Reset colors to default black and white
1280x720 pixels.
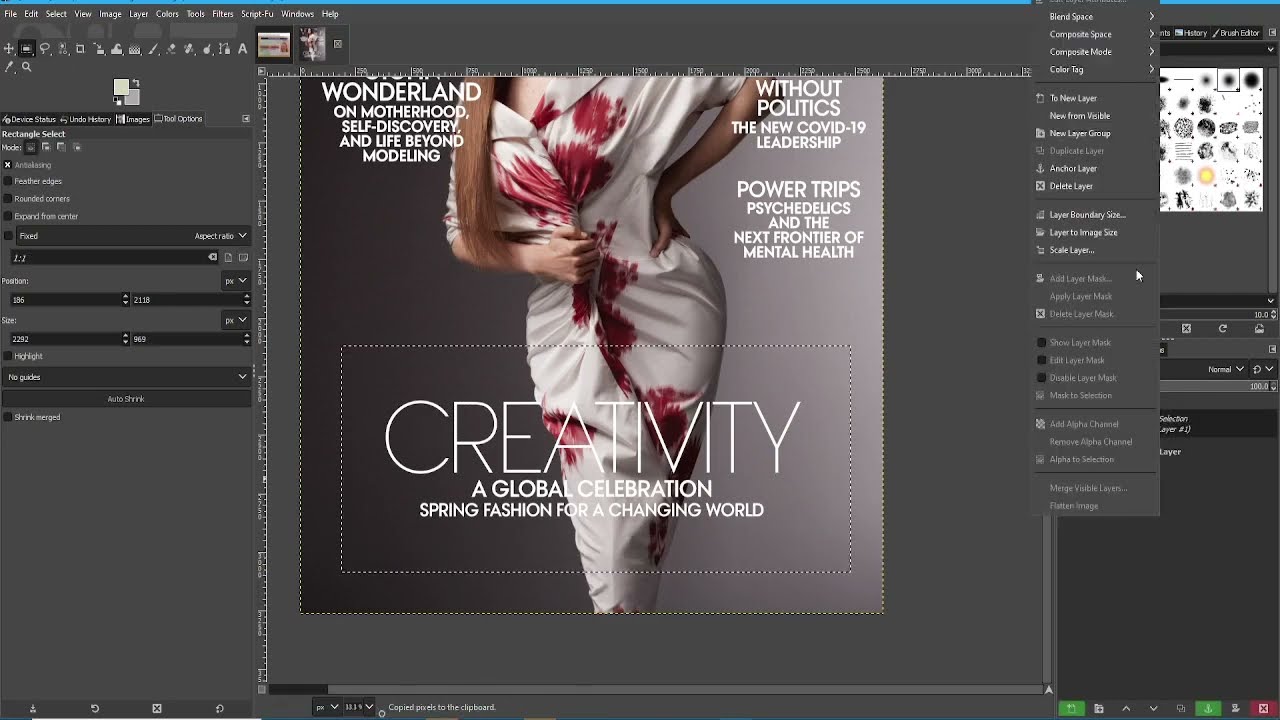[117, 101]
